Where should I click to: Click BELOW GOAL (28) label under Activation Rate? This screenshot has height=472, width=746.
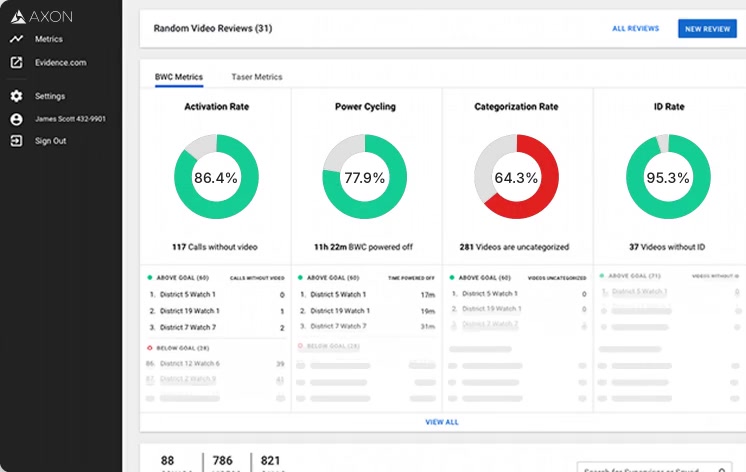pyautogui.click(x=183, y=348)
